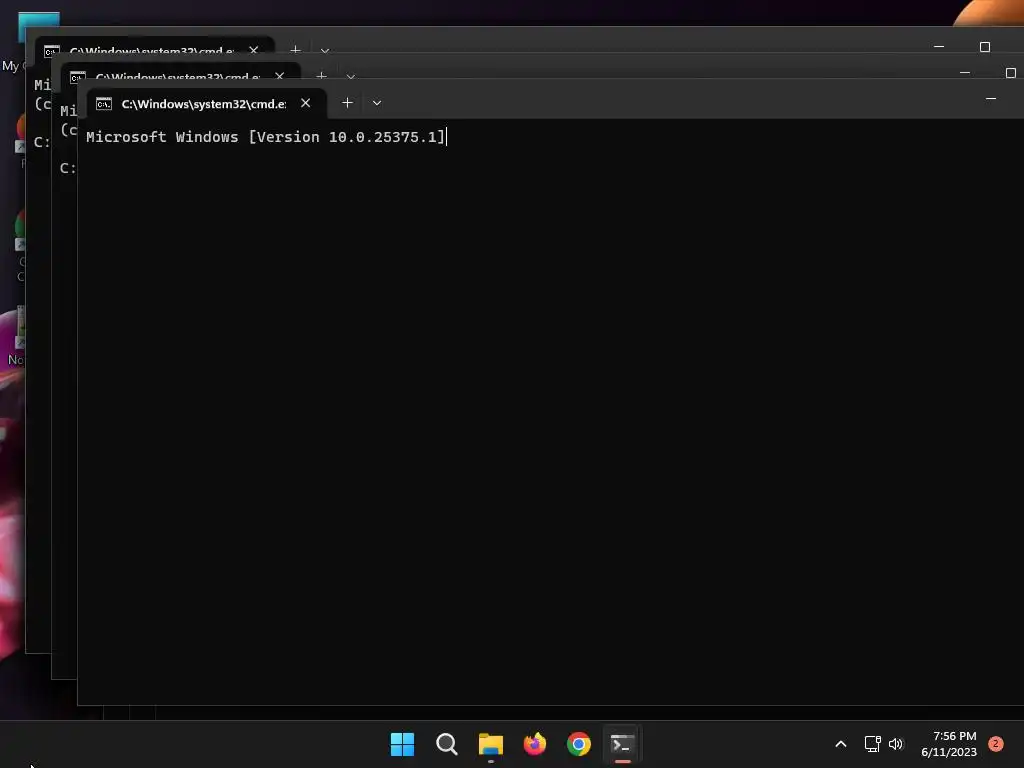This screenshot has height=768, width=1024.
Task: Minimize the middle terminal window
Action: click(x=965, y=72)
